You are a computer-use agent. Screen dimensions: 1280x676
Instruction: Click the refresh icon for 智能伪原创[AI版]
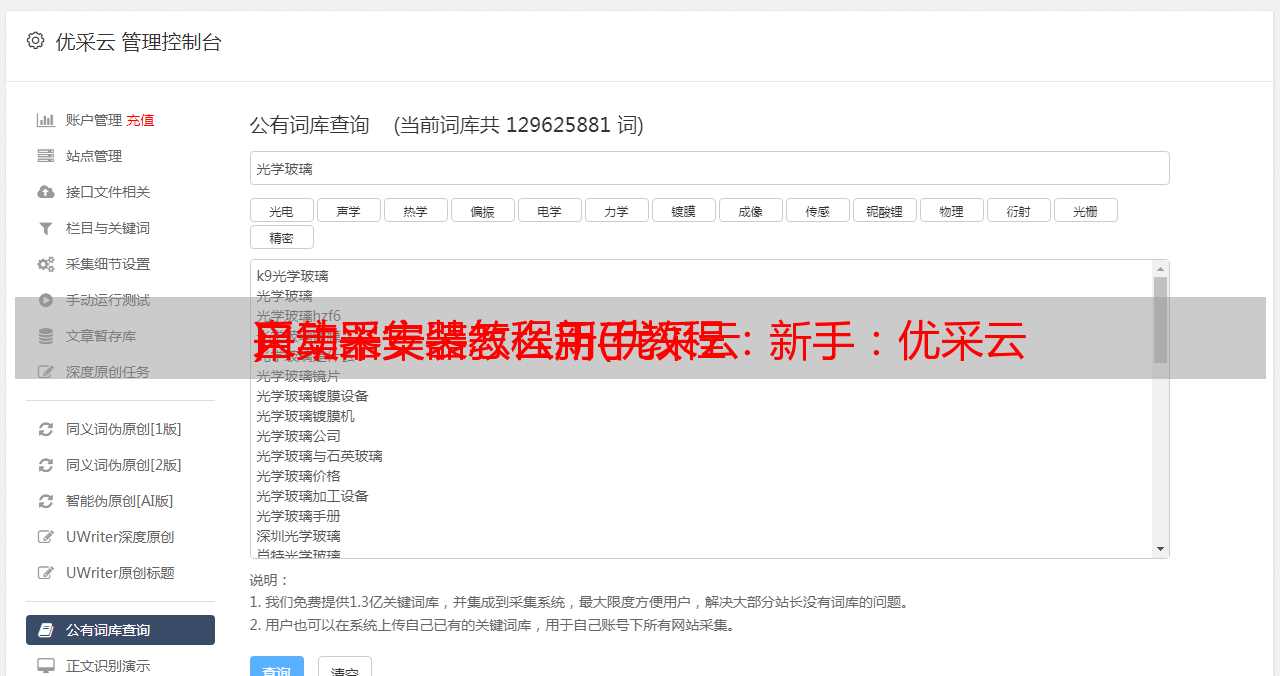pyautogui.click(x=46, y=501)
